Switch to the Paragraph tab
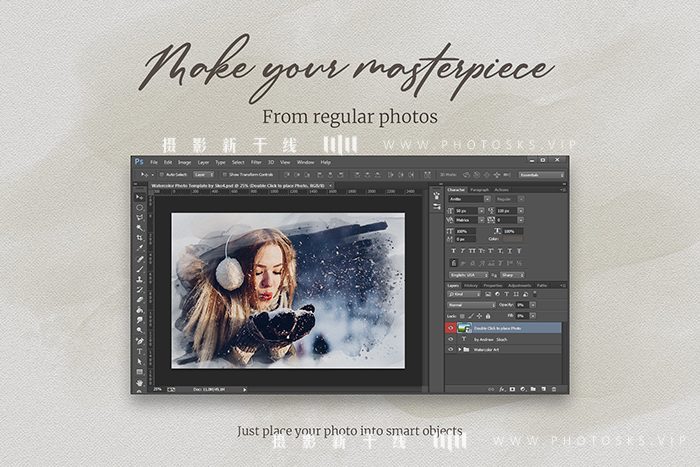700x467 pixels. pyautogui.click(x=479, y=190)
